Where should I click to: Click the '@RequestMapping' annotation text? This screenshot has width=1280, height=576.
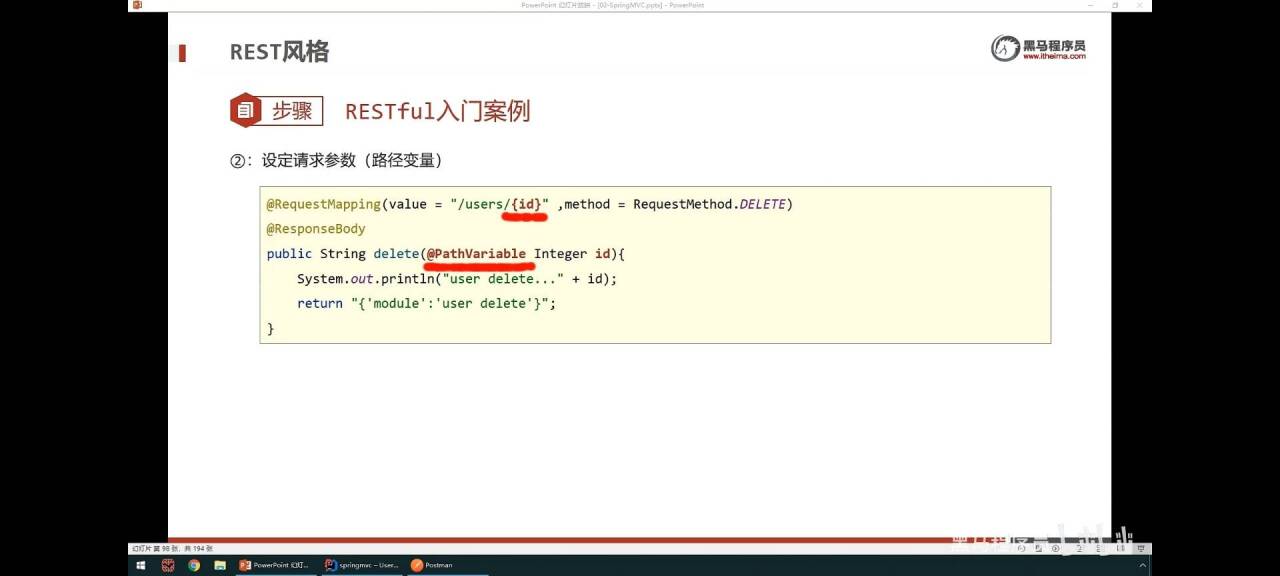click(x=324, y=204)
